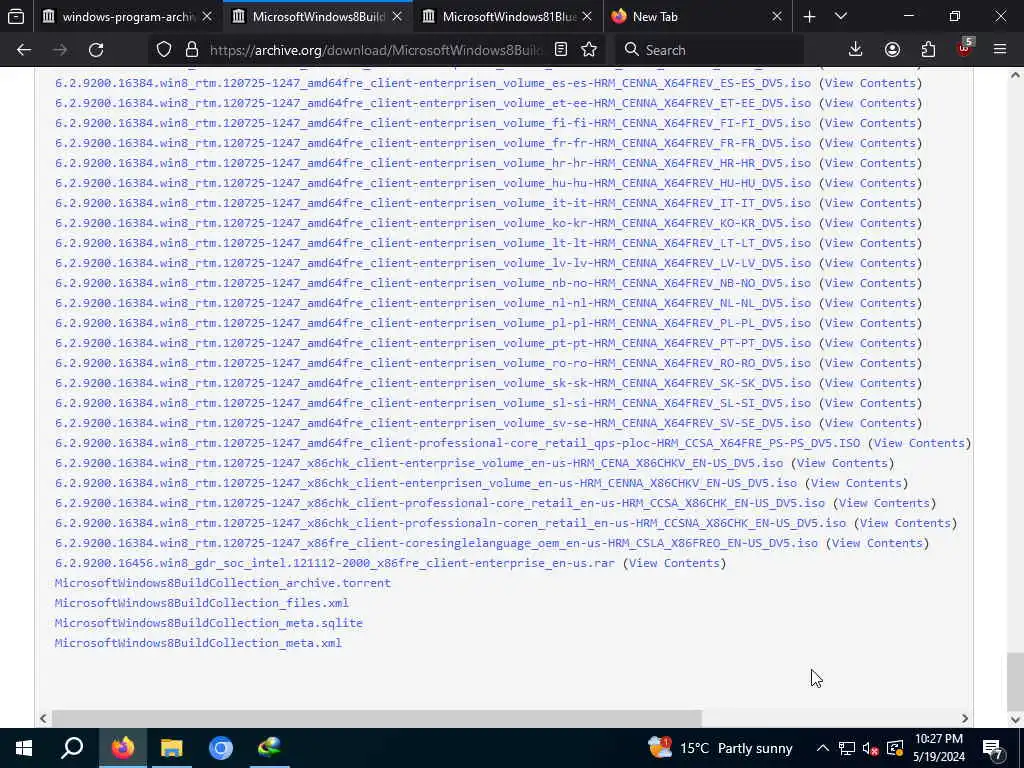The width and height of the screenshot is (1024, 768).
Task: Click the Search box
Action: pos(709,50)
